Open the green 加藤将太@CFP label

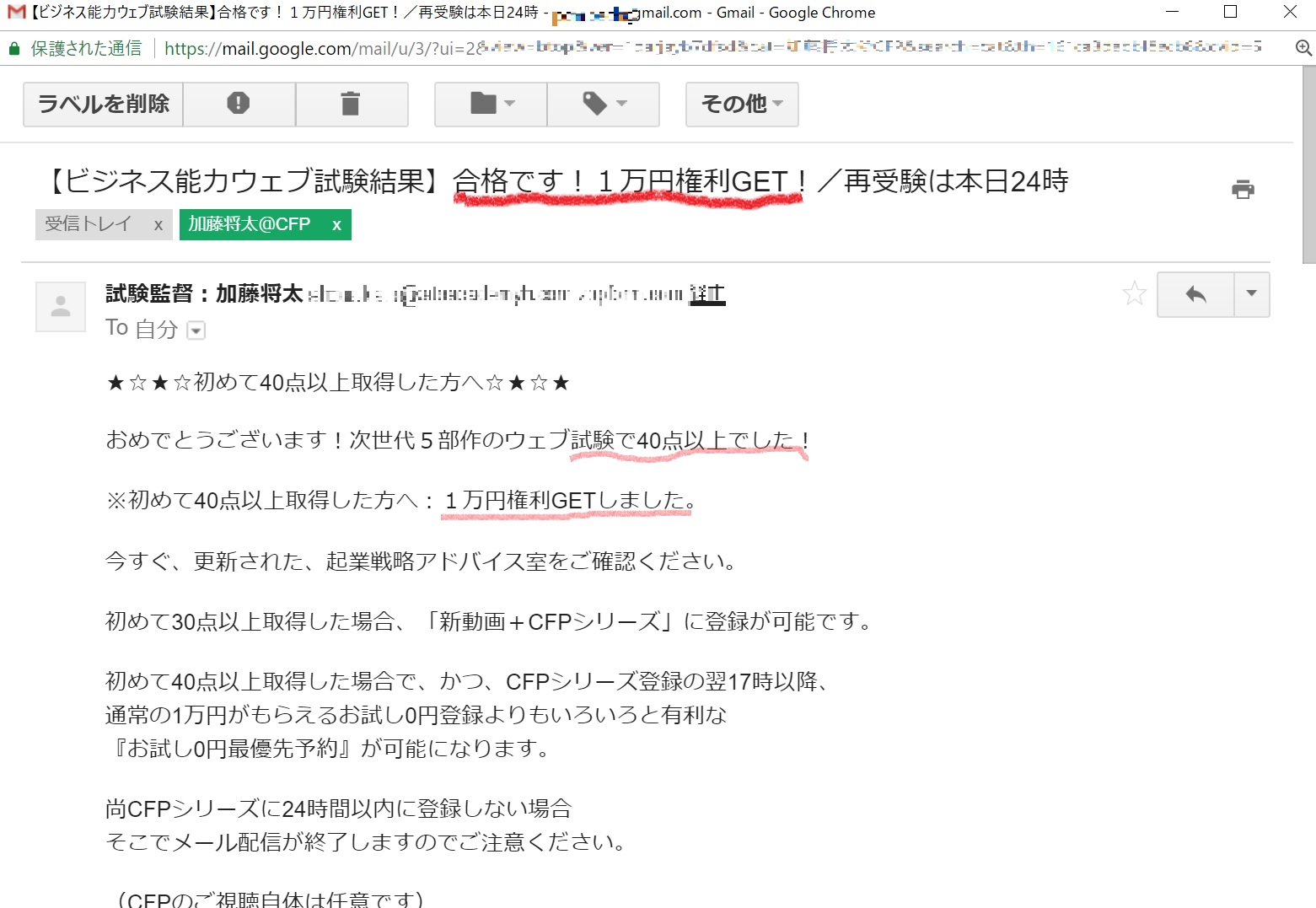(x=250, y=224)
